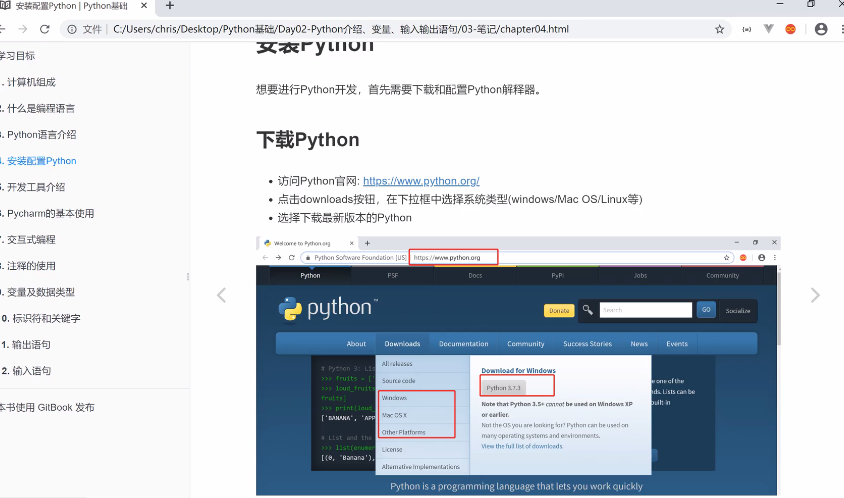The width and height of the screenshot is (844, 498).
Task: Go to next chapter with right arrow
Action: click(x=815, y=295)
